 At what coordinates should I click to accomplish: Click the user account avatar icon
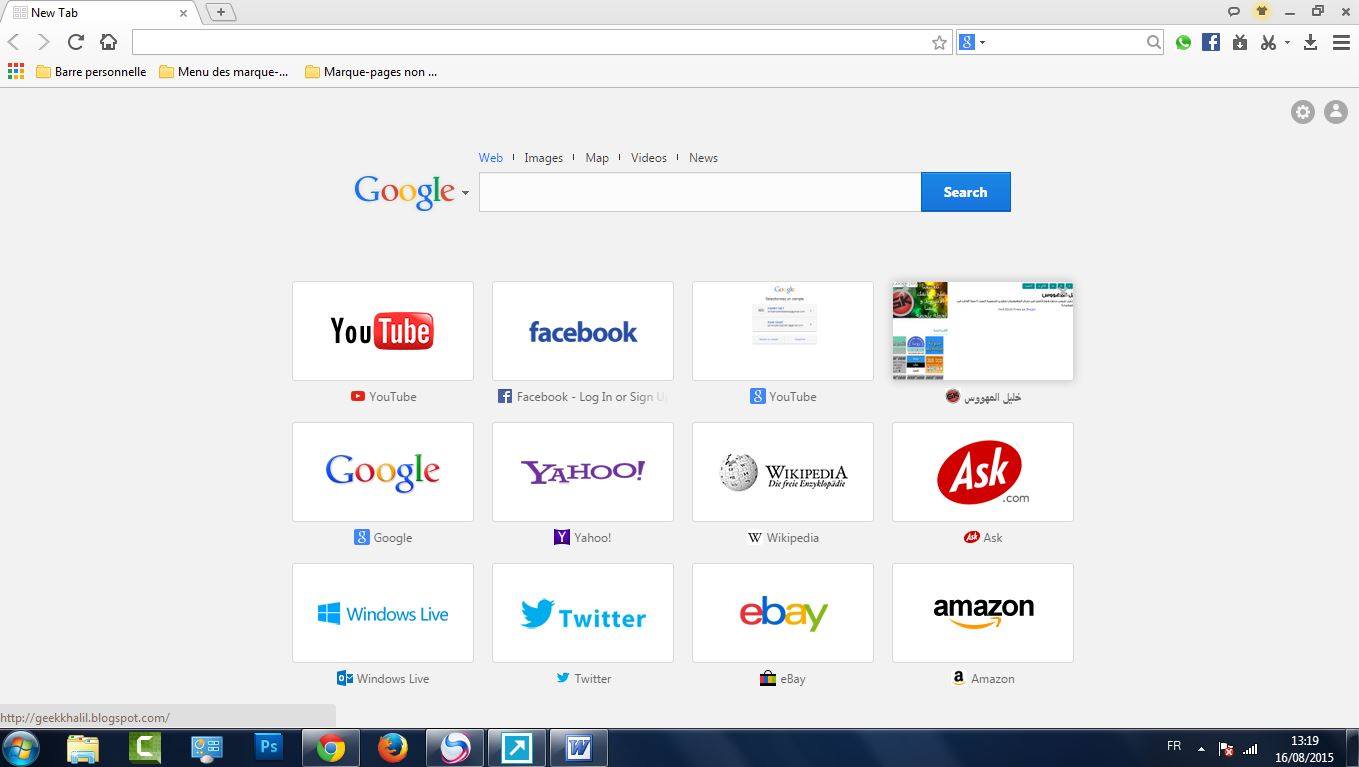(x=1336, y=112)
